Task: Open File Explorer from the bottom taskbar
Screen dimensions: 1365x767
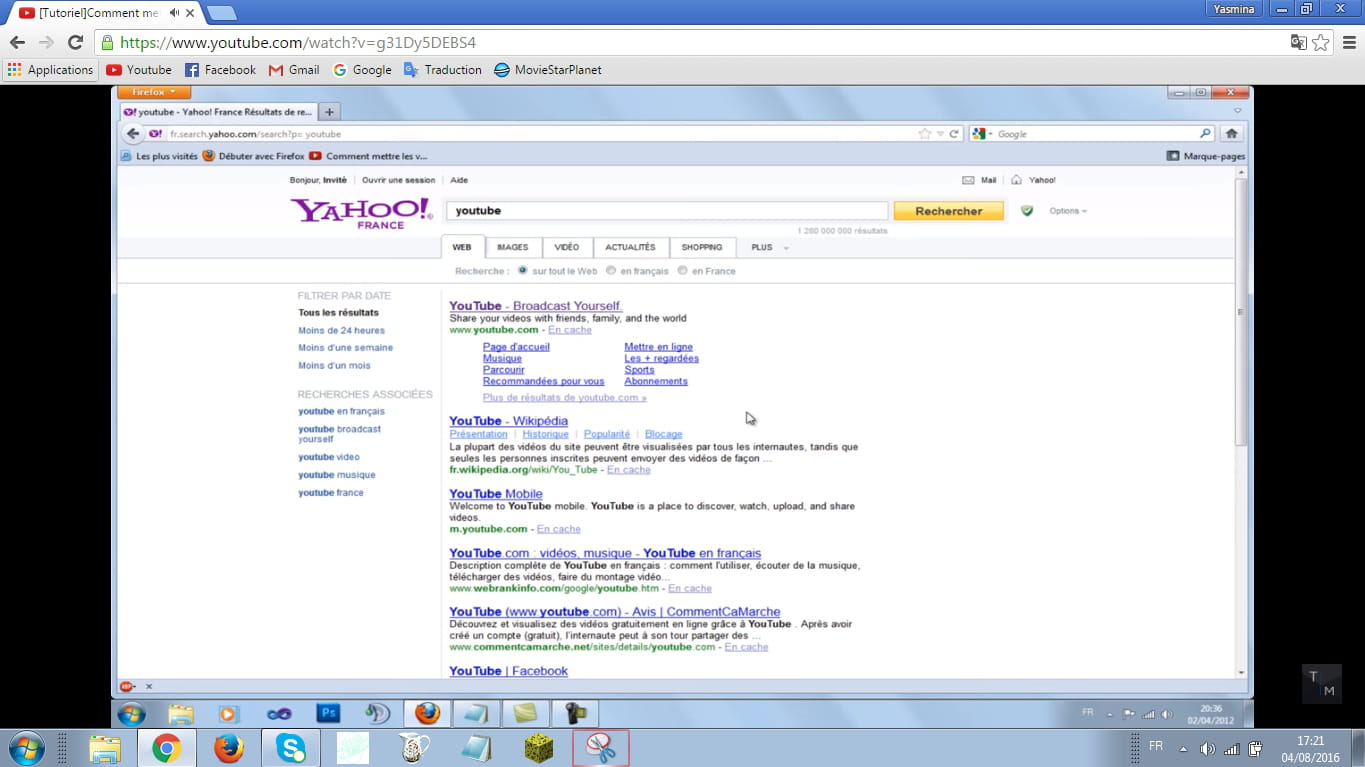Action: click(x=104, y=749)
